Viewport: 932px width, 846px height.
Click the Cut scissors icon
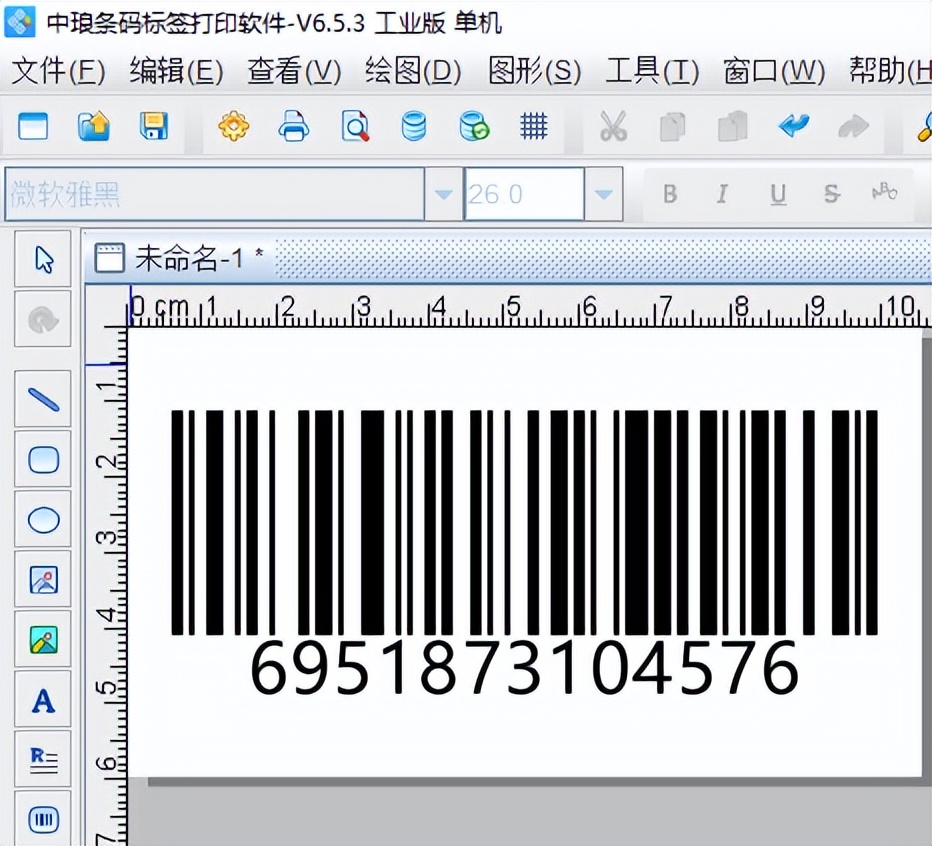613,126
